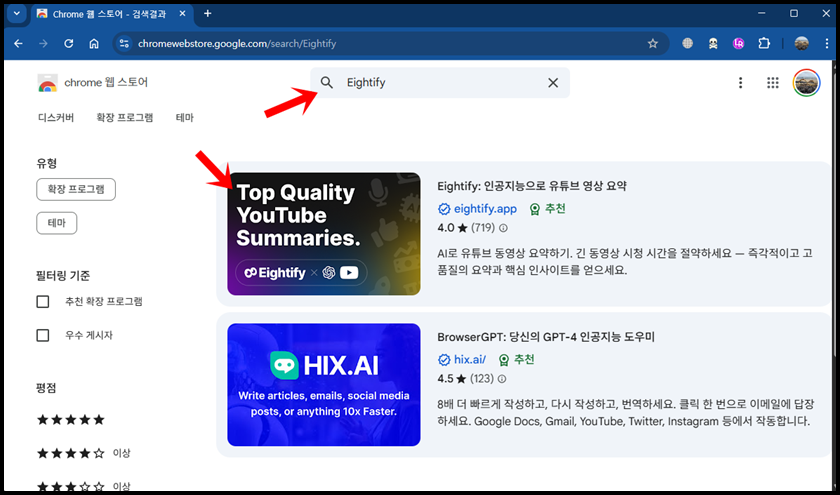Click the search magnifier icon
840x495 pixels.
point(327,82)
